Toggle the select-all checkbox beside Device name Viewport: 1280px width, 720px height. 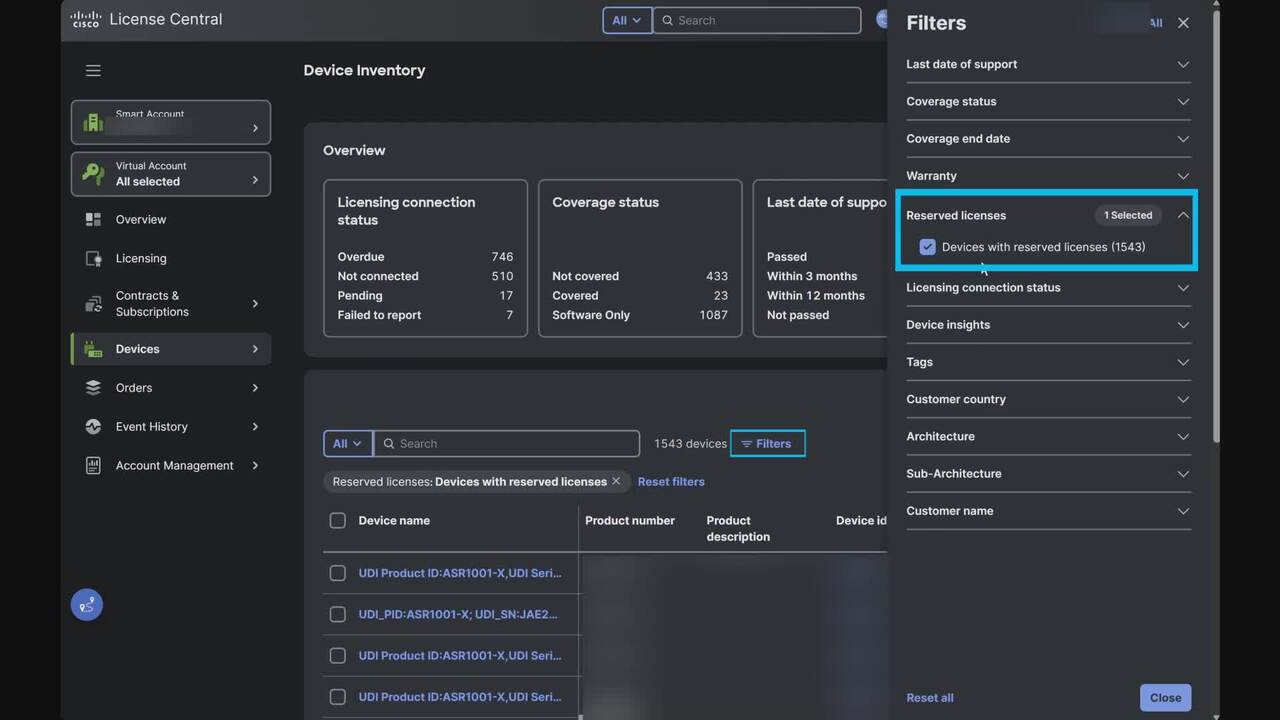pyautogui.click(x=338, y=521)
